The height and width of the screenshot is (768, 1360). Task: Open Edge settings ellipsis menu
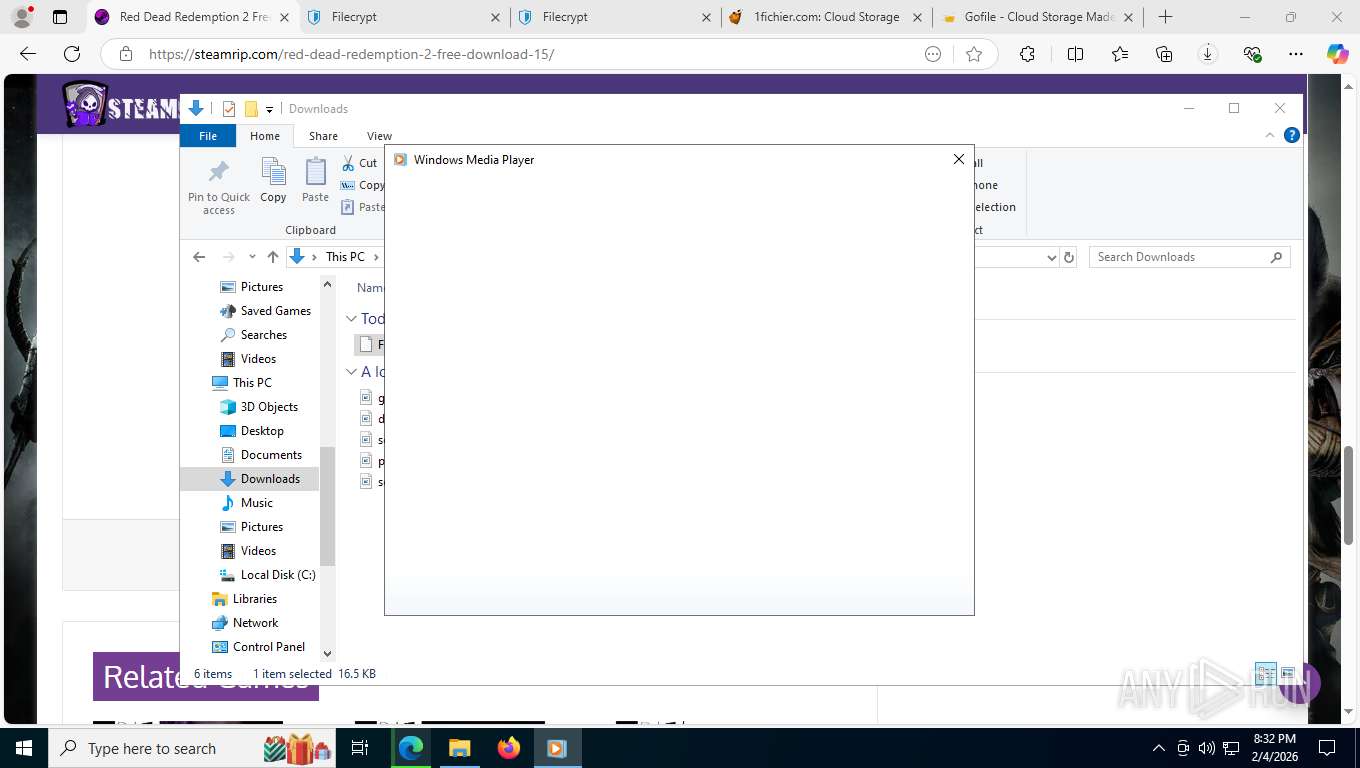[x=1296, y=54]
